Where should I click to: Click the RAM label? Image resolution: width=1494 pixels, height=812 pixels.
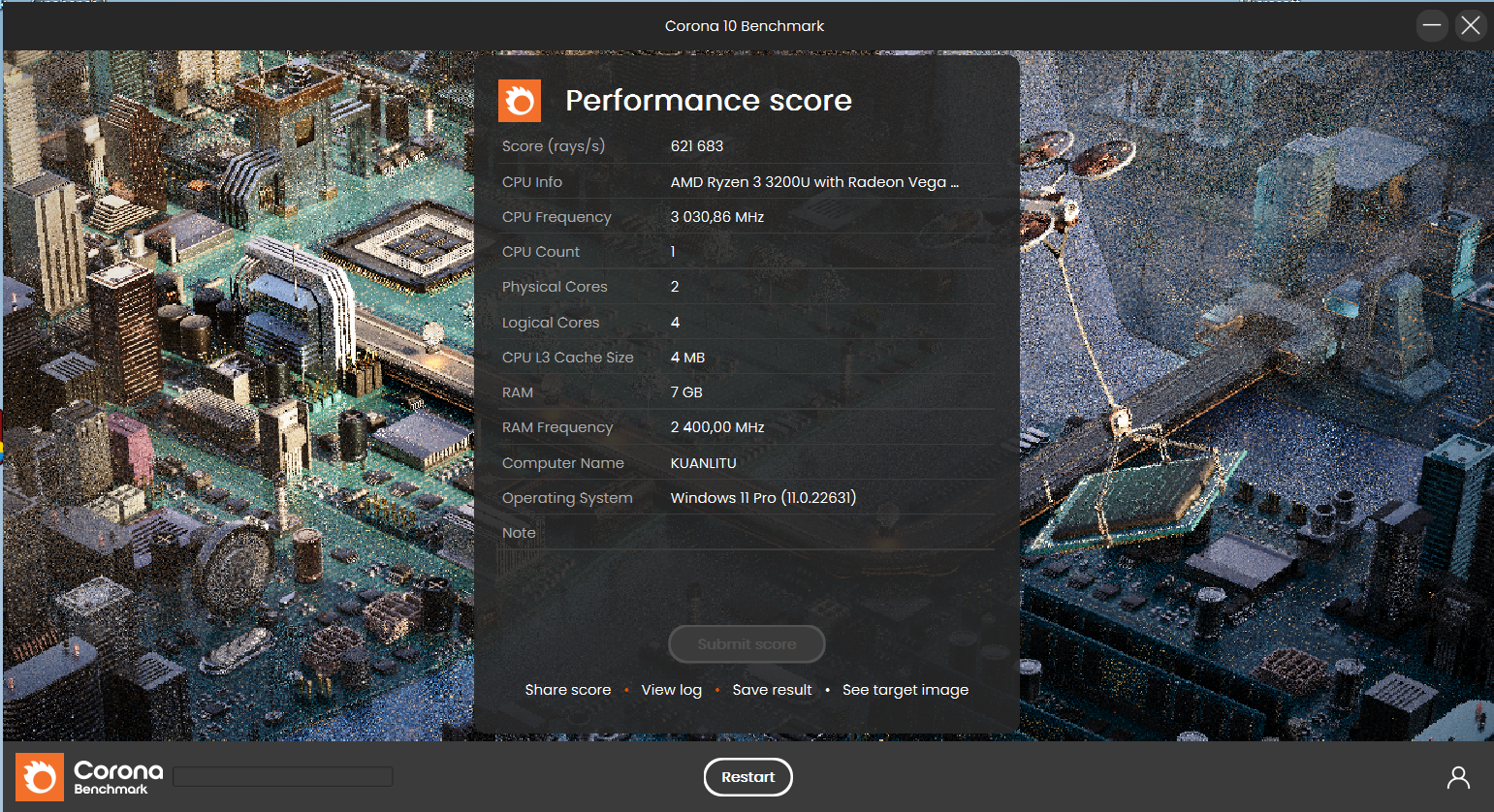[518, 392]
